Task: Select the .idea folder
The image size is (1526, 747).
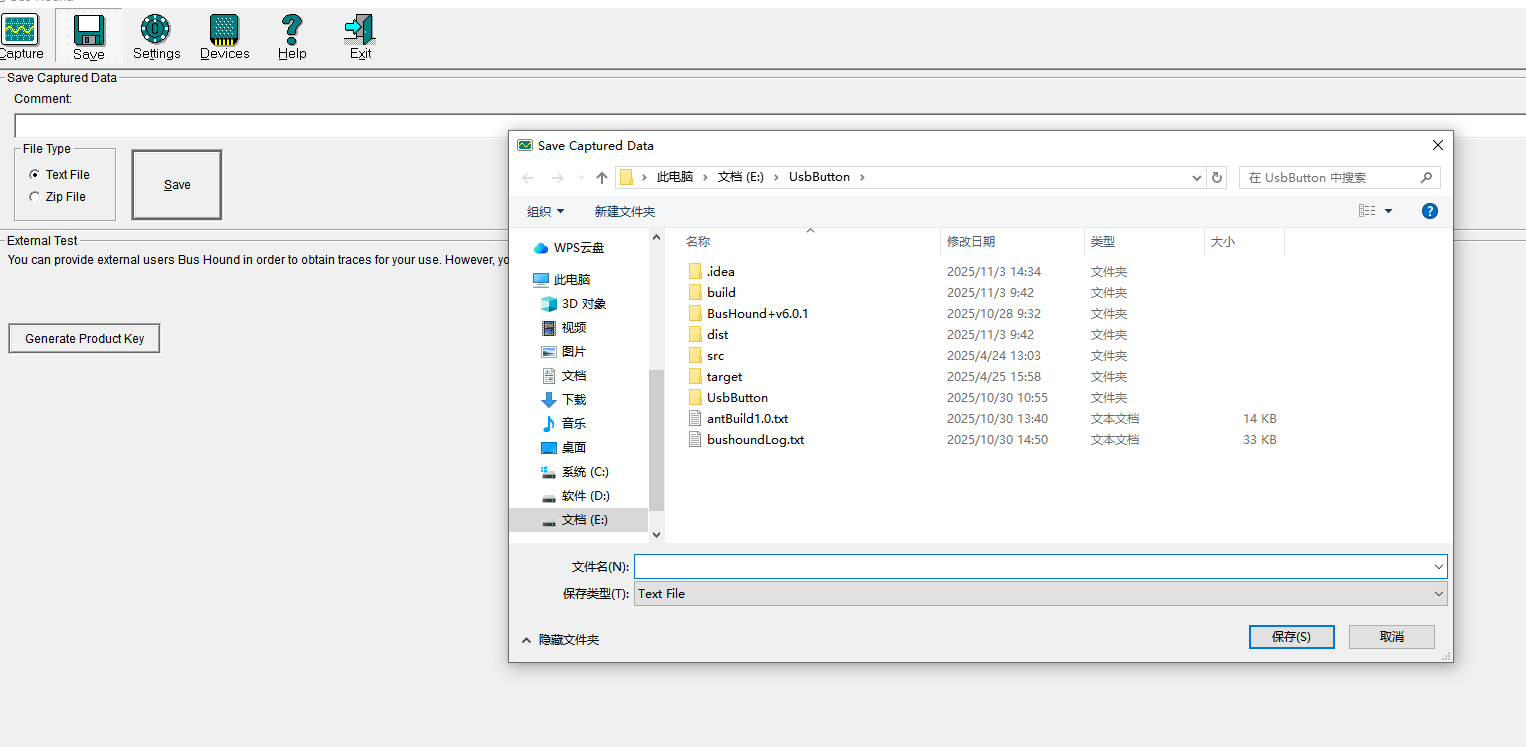Action: point(720,272)
